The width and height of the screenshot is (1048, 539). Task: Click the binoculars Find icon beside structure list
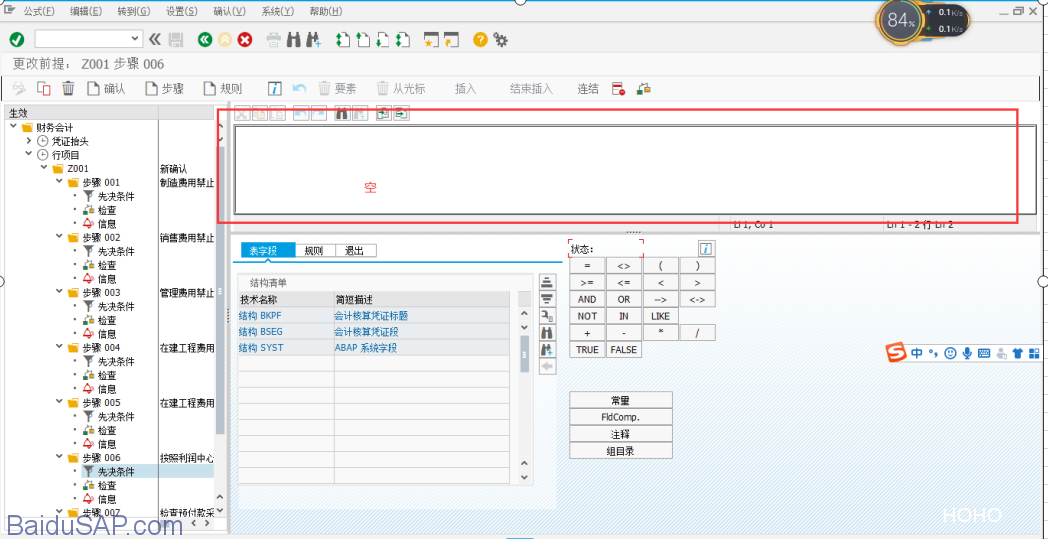tap(547, 332)
